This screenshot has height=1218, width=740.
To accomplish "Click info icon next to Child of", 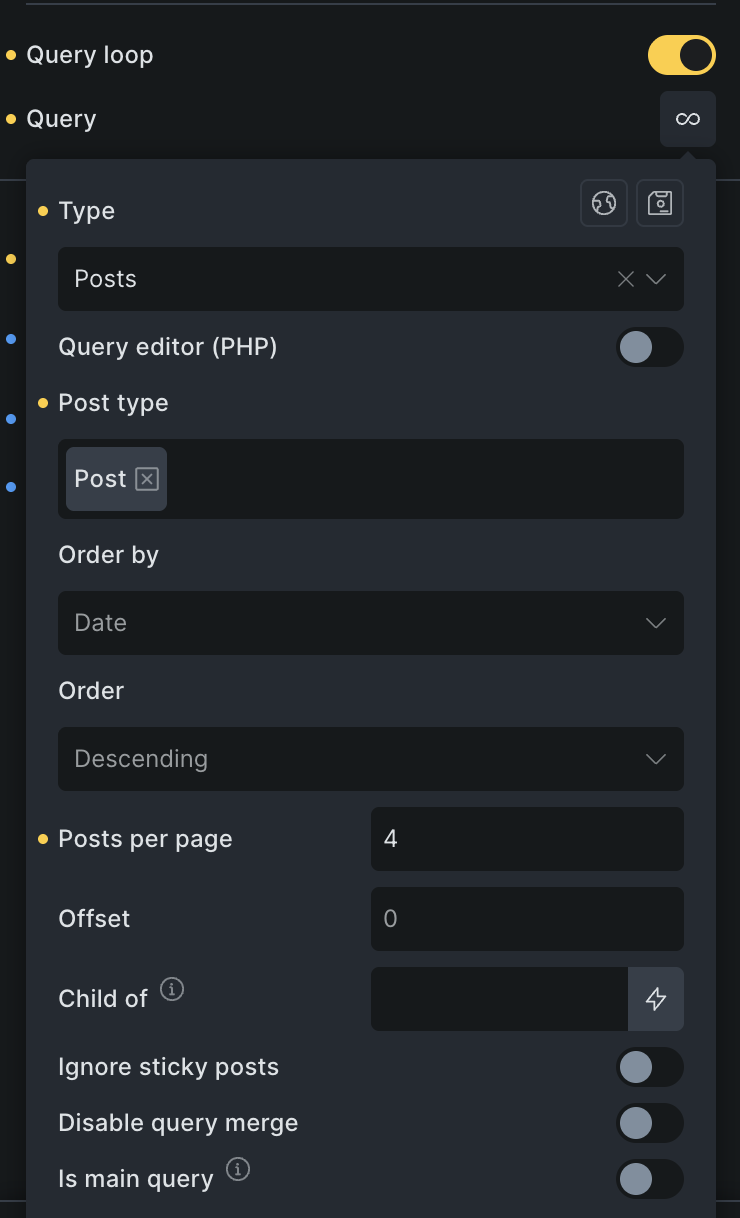I will 172,990.
